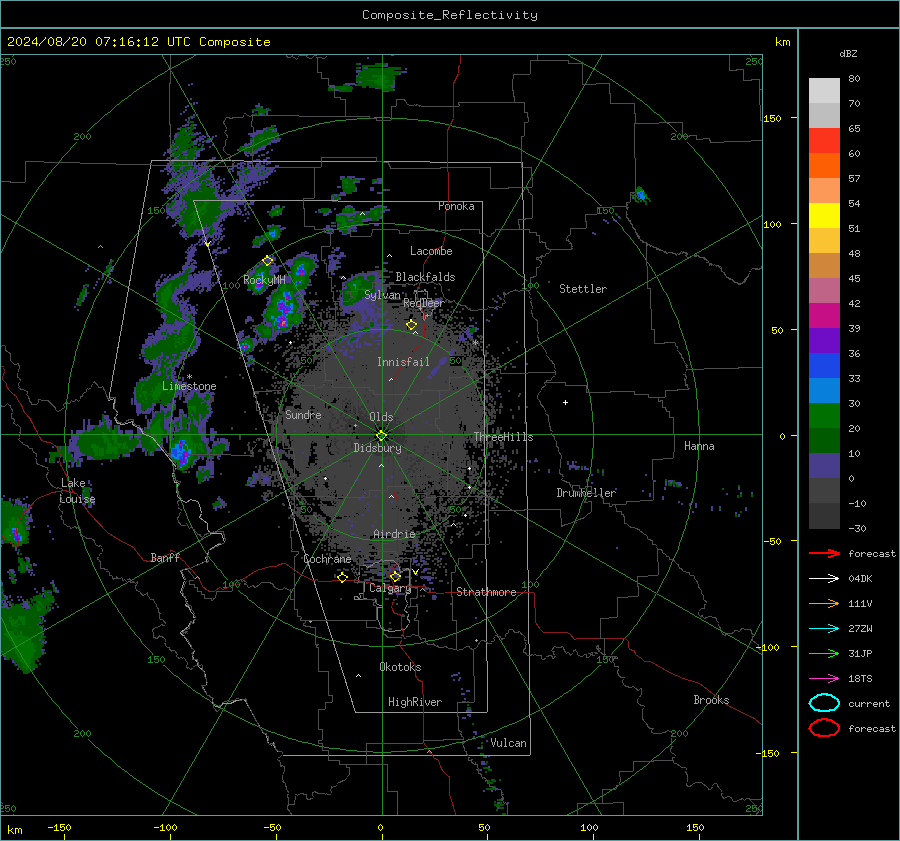
Task: Click the Brooks city label
Action: [711, 700]
